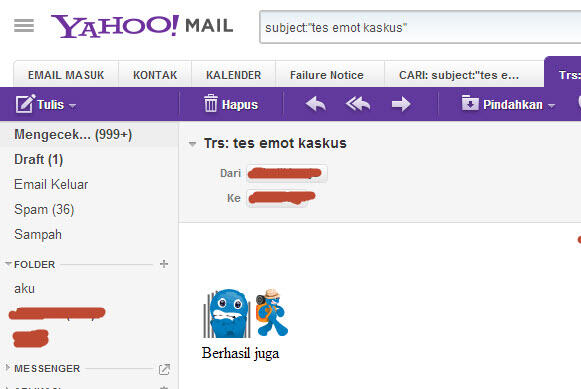Reply all using the double arrow icon

tap(358, 104)
